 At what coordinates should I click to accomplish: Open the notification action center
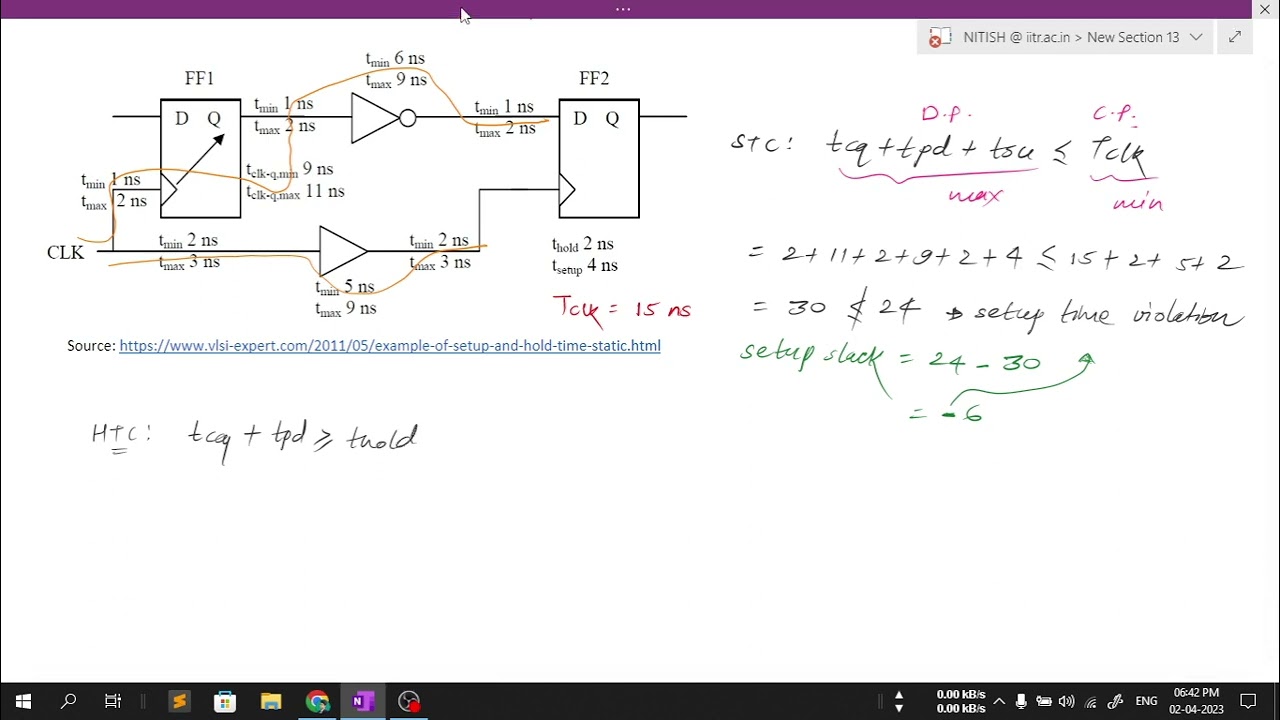[1248, 701]
